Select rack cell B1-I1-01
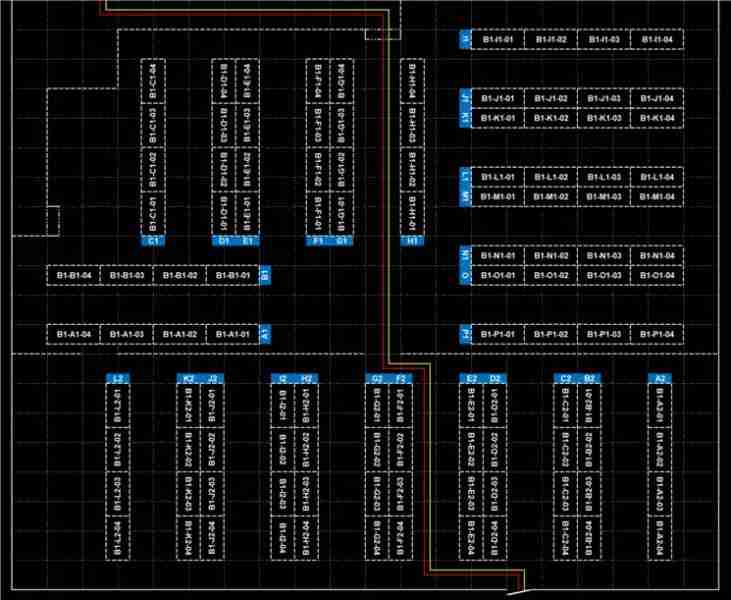731x600 pixels. (498, 40)
